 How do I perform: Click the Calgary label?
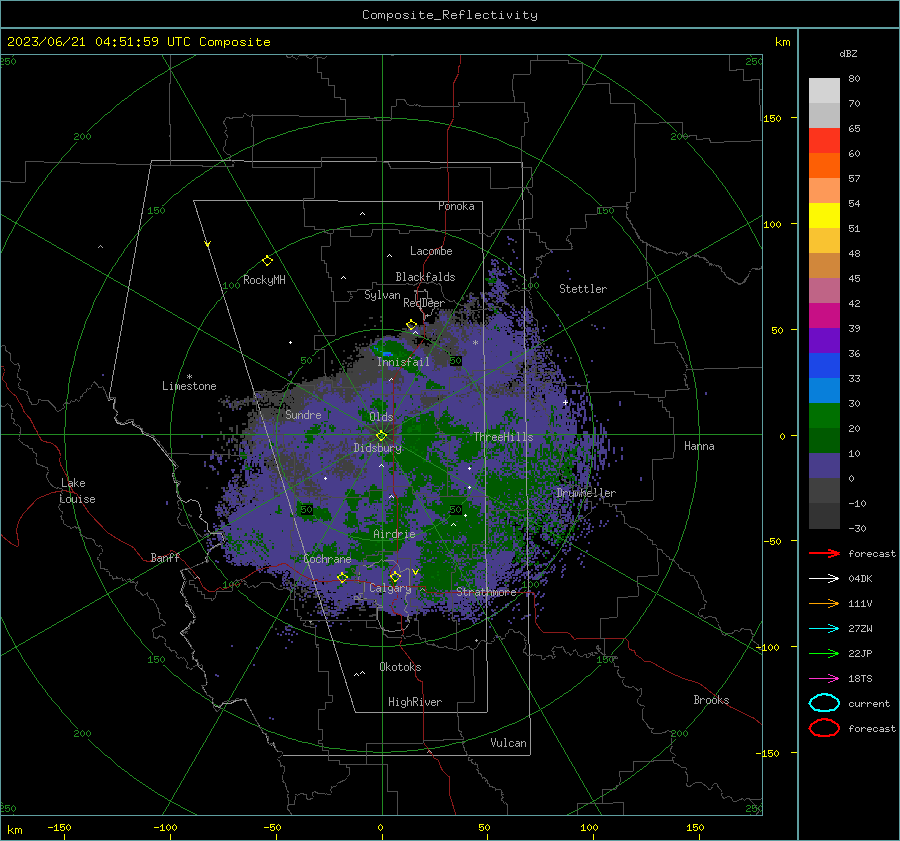coord(390,588)
